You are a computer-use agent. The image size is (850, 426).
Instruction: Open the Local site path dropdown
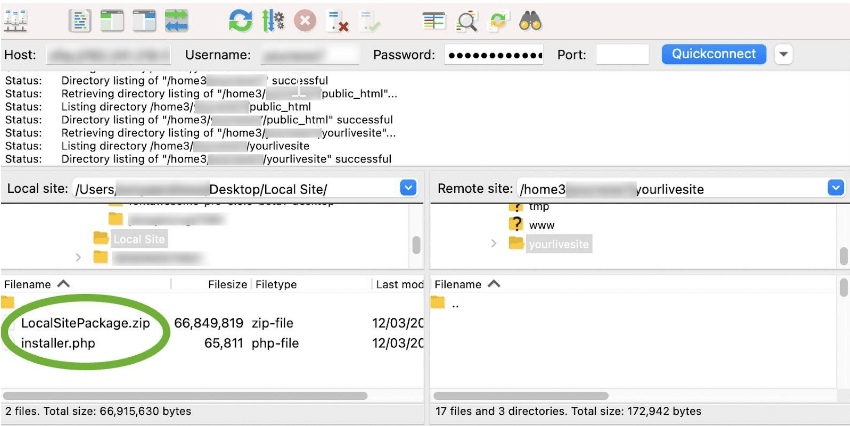408,188
